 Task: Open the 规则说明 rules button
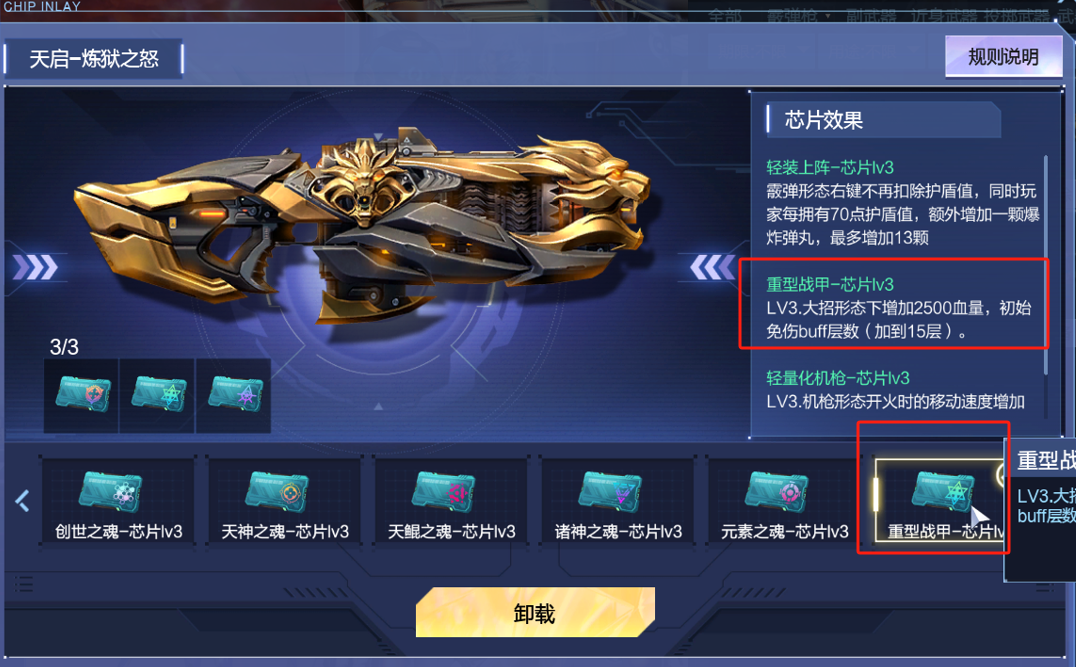[1003, 57]
